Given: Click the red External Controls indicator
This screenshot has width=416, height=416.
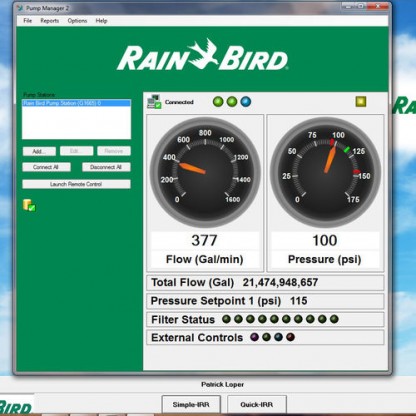Looking at the screenshot, I should point(291,337).
